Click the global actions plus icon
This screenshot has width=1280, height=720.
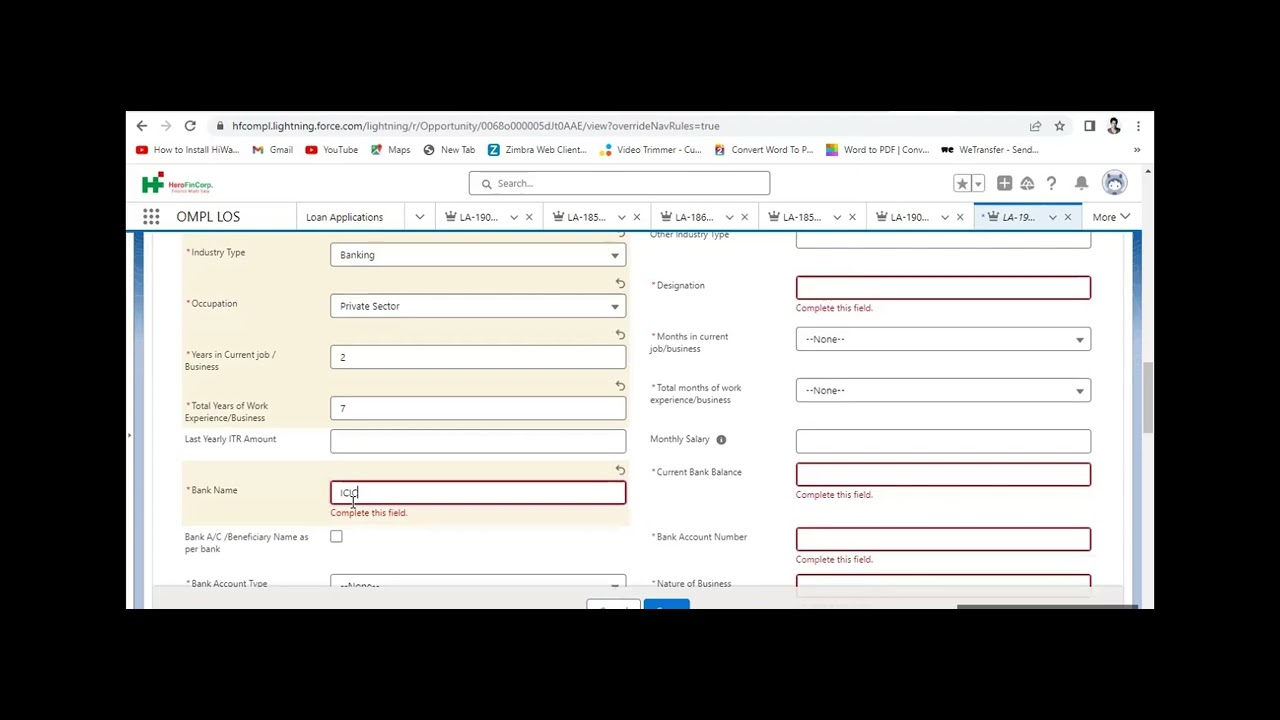(x=1004, y=184)
